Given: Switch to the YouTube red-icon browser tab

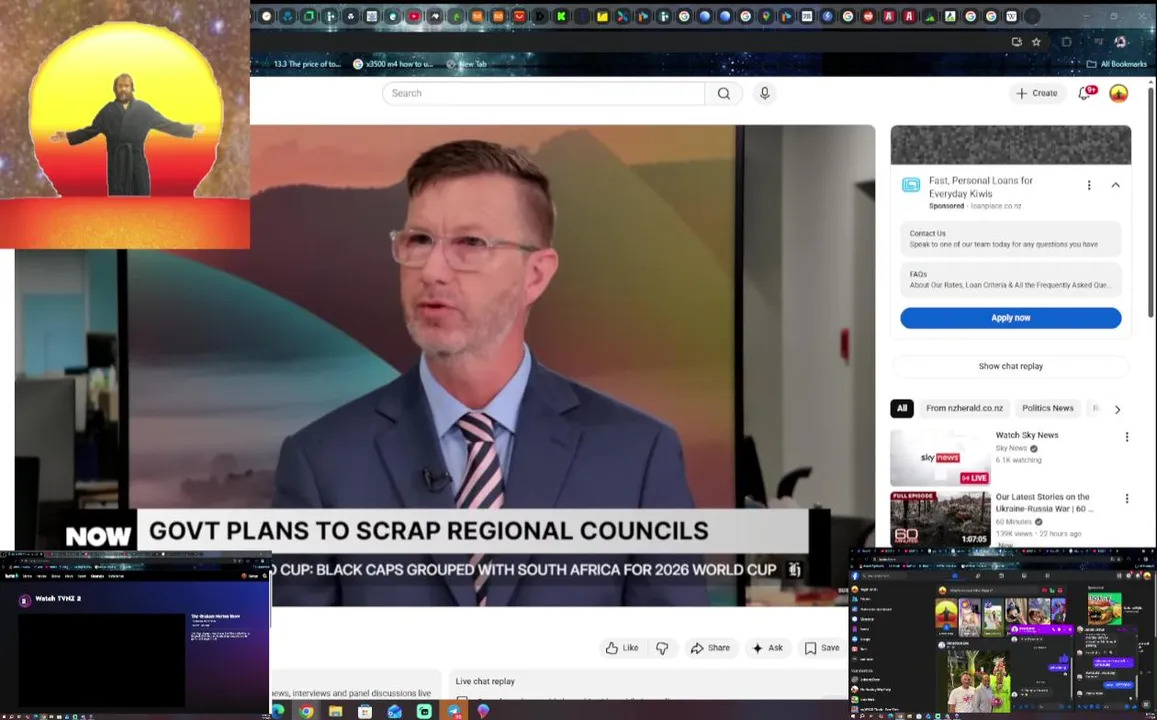Looking at the screenshot, I should click(x=414, y=16).
